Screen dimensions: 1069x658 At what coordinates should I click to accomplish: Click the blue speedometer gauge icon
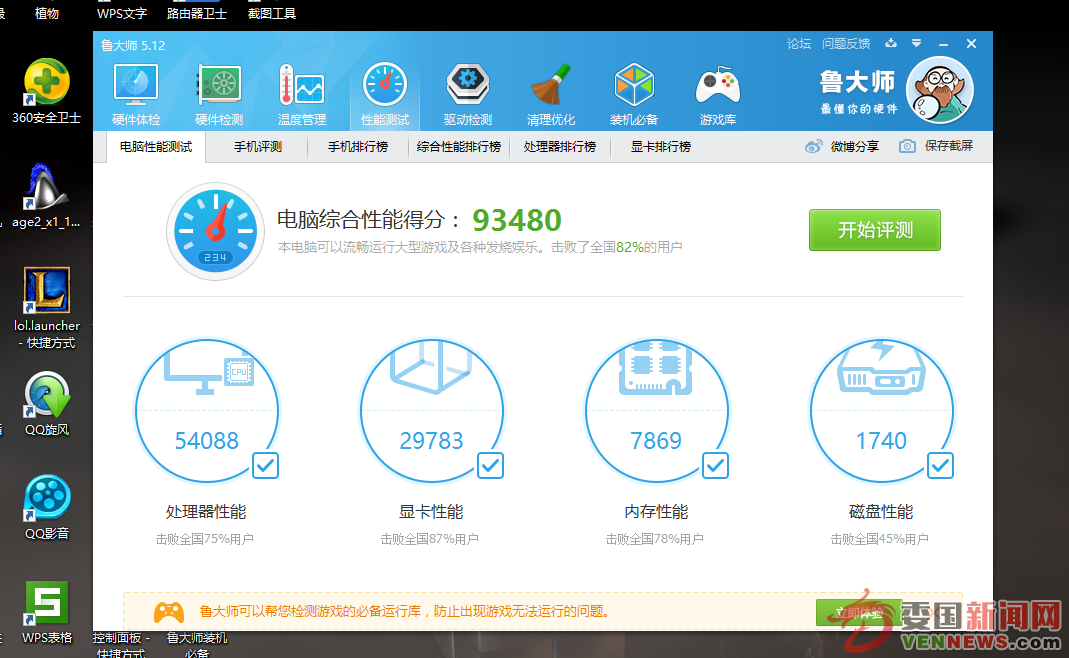coord(215,231)
